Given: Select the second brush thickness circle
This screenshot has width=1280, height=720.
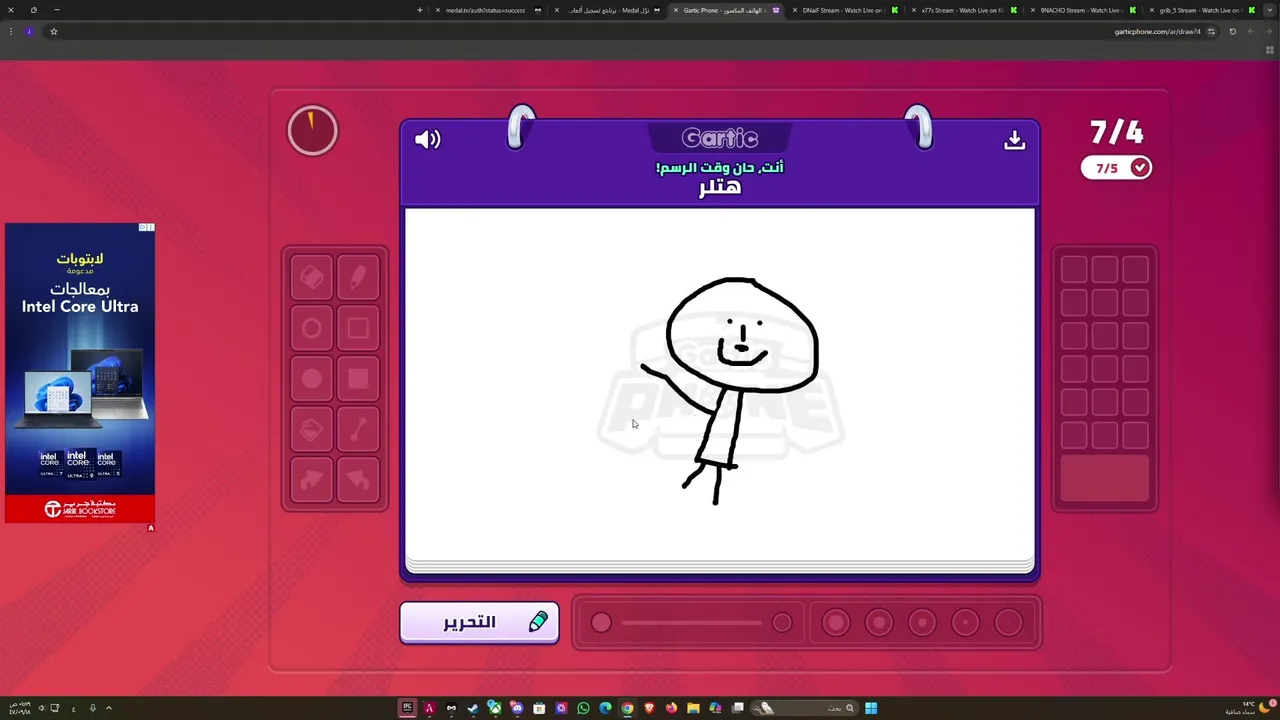Looking at the screenshot, I should (878, 623).
